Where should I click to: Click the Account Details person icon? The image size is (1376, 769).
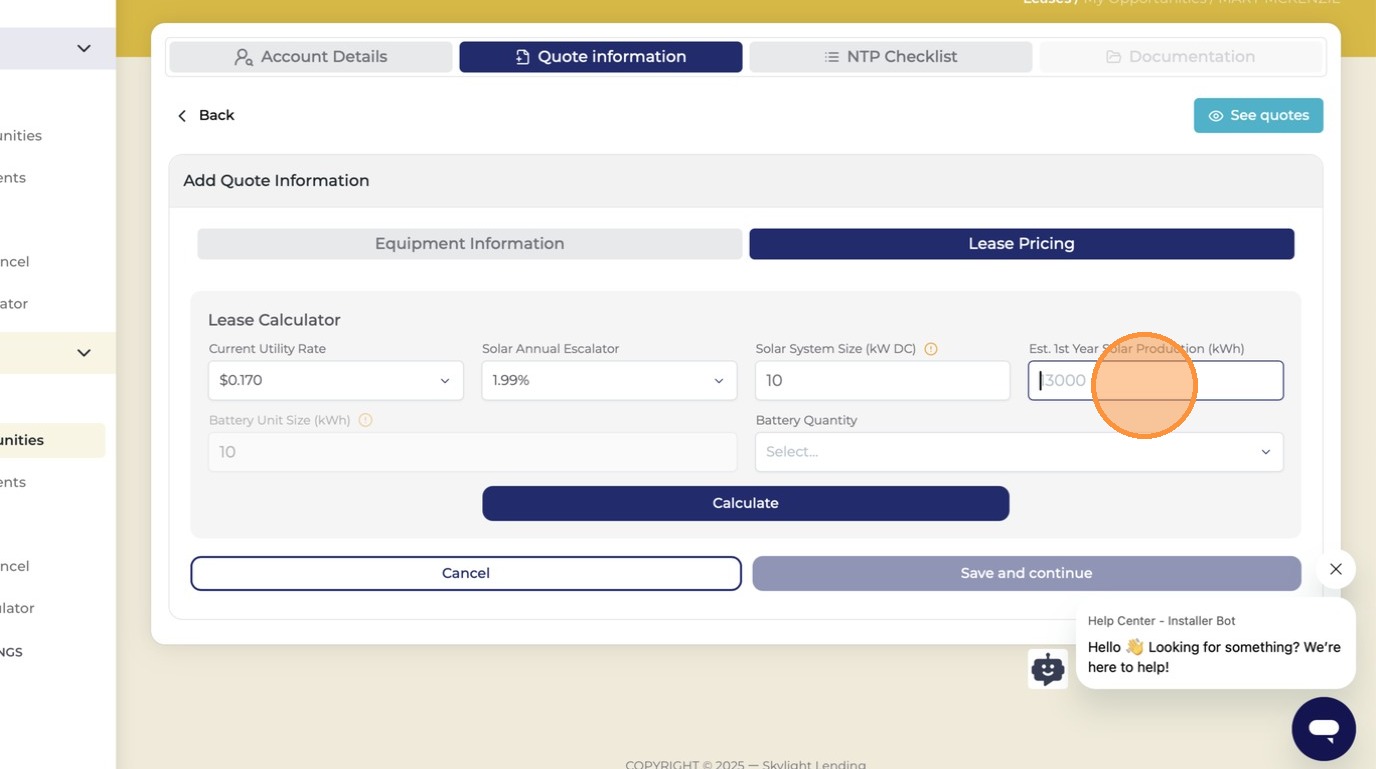[243, 57]
